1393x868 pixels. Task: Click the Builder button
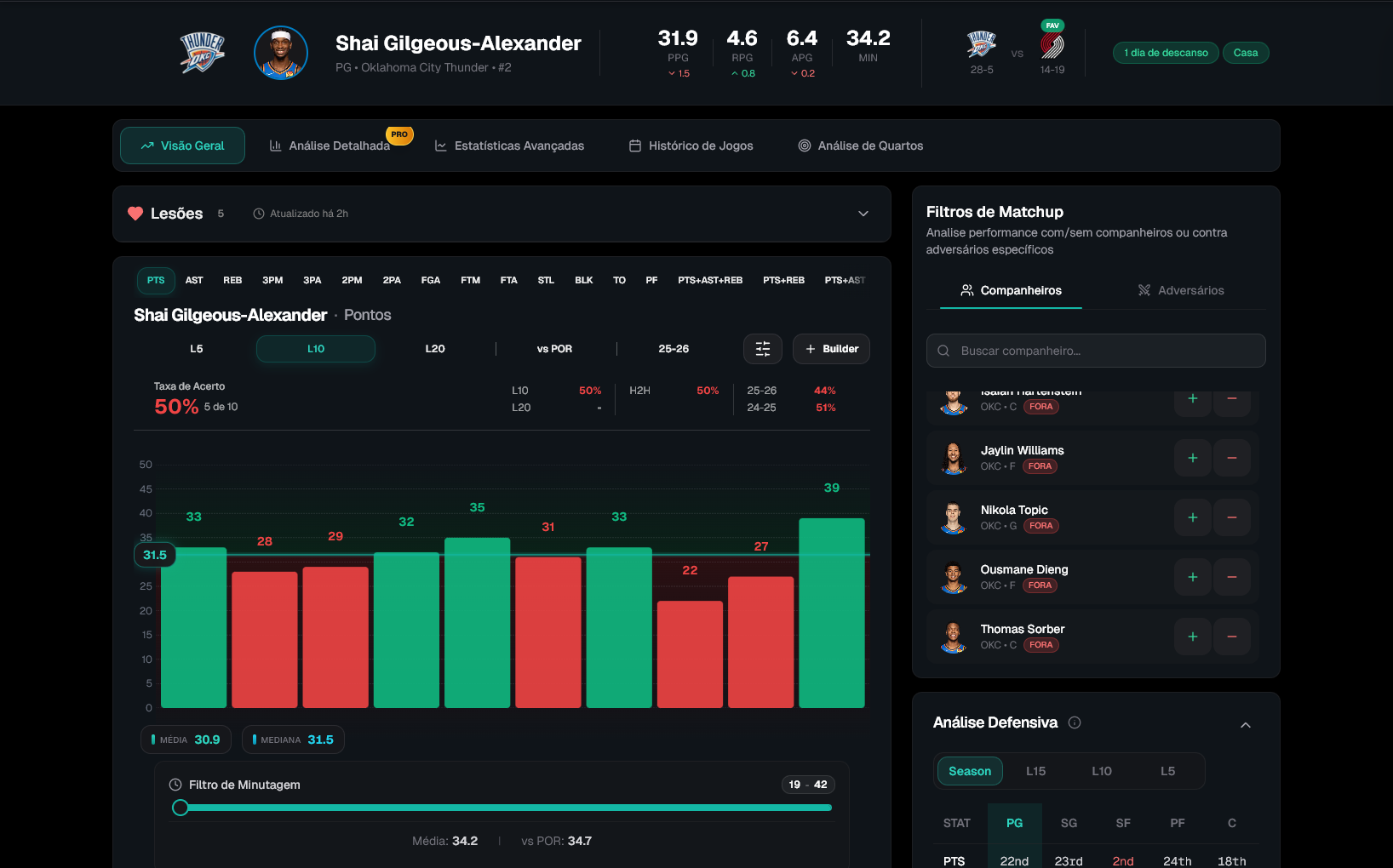[831, 349]
